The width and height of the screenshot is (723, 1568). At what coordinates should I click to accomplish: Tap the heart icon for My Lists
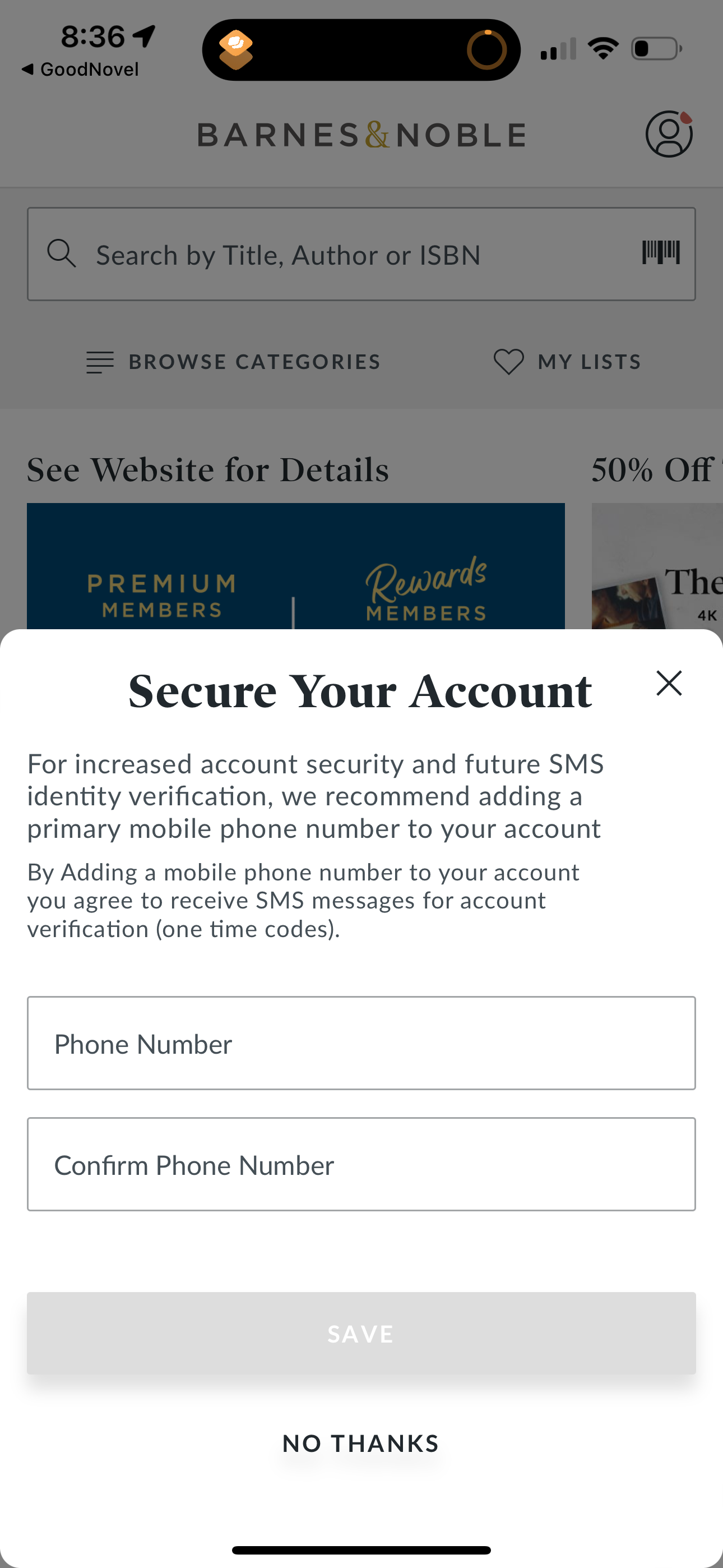click(508, 362)
